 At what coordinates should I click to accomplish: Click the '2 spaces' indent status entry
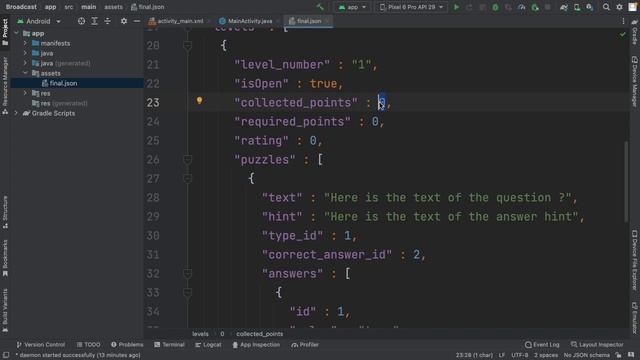coord(546,355)
